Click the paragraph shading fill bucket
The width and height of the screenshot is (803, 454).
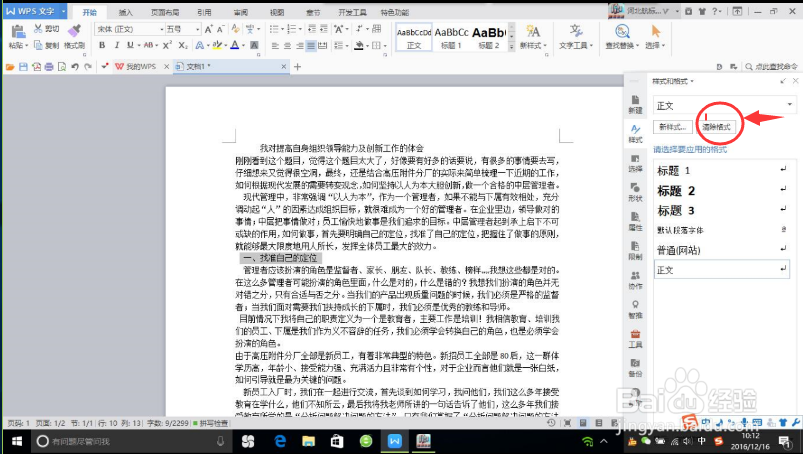pos(359,46)
